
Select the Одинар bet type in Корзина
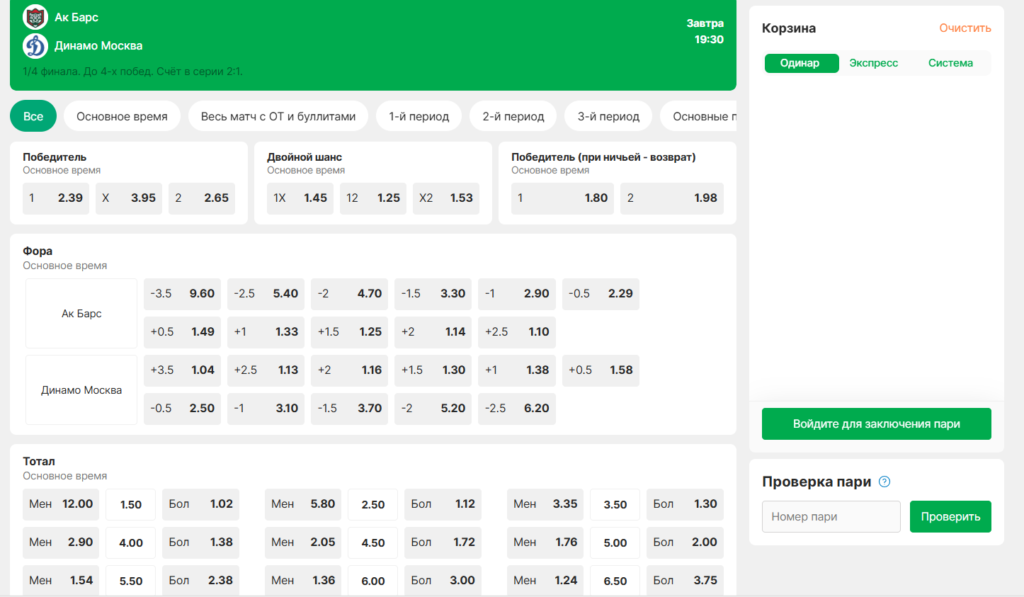tap(801, 63)
